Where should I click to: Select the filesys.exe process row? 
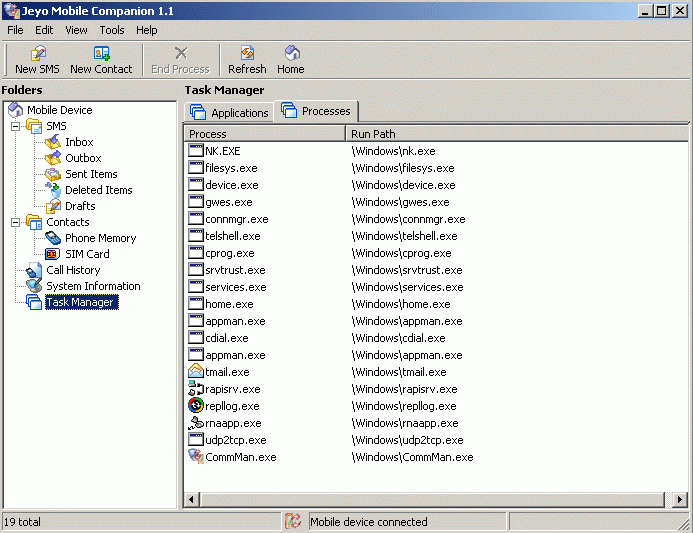[435, 168]
